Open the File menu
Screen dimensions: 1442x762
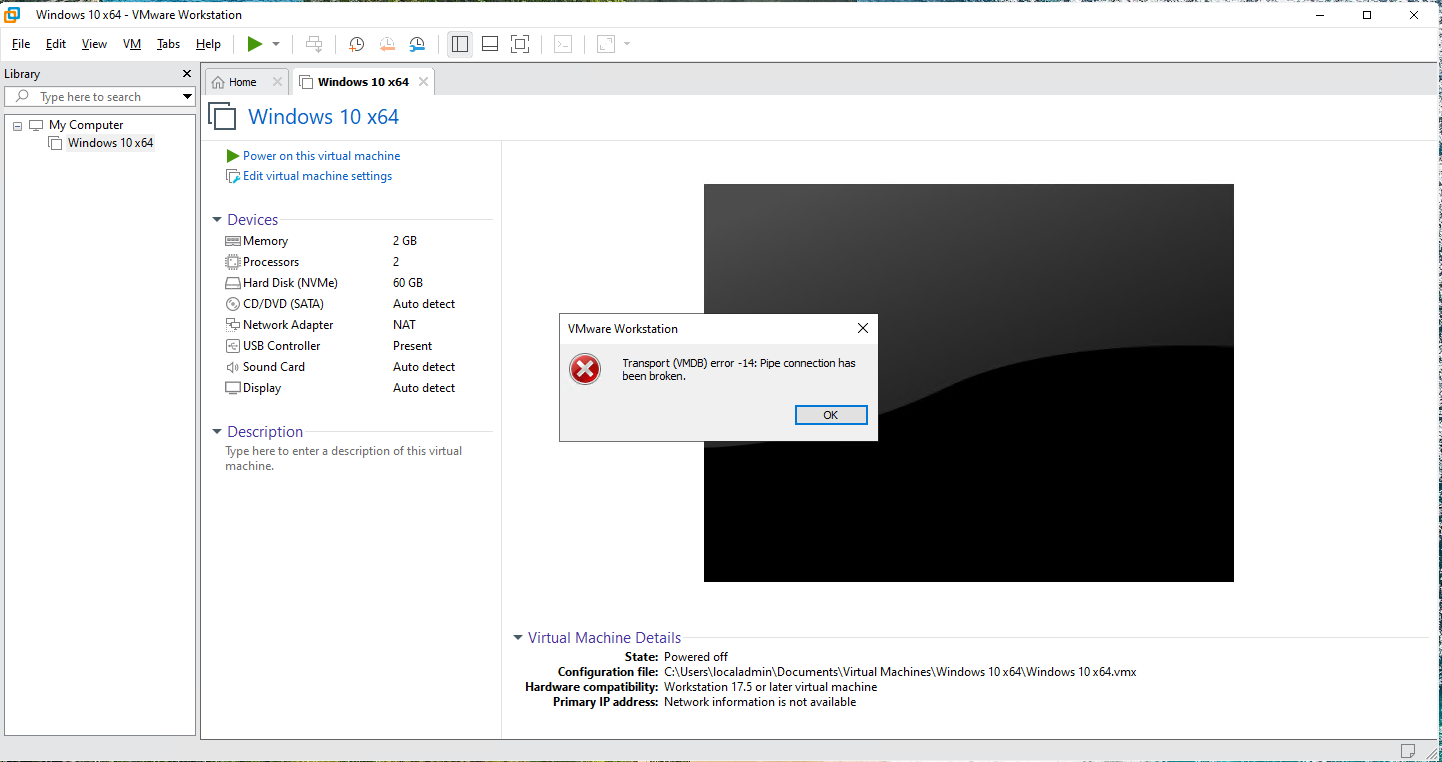pyautogui.click(x=21, y=44)
